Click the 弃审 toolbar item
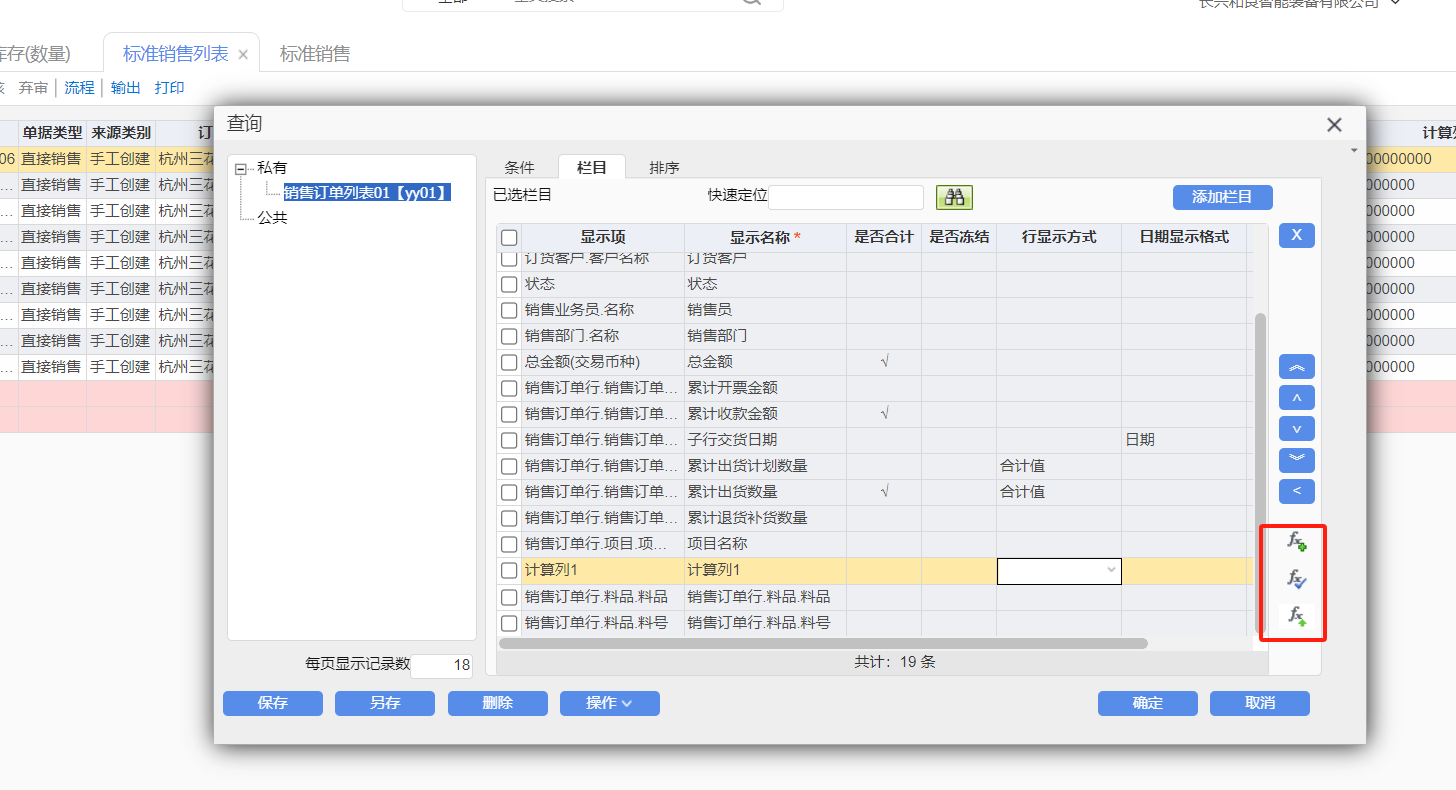 point(33,88)
